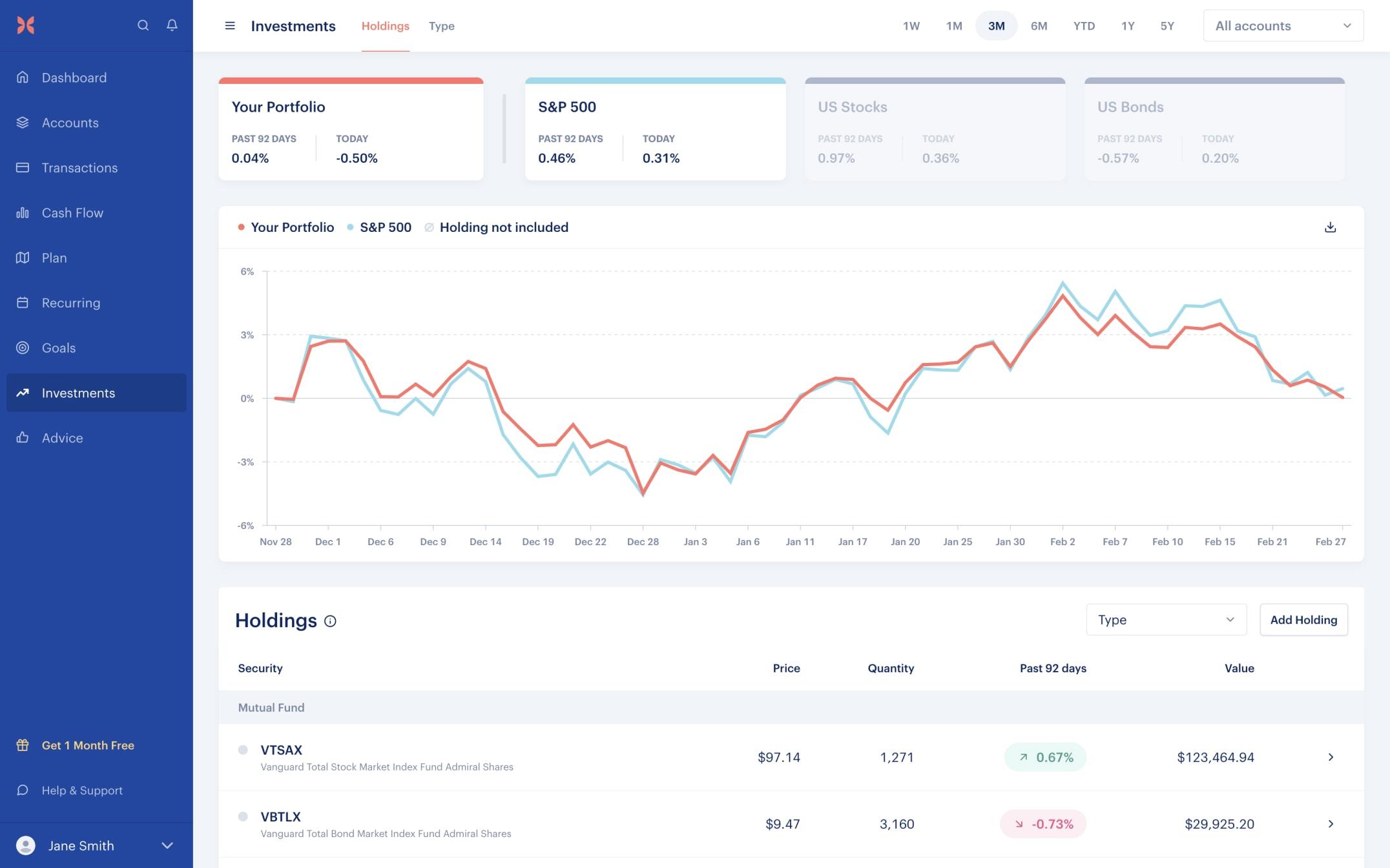The height and width of the screenshot is (868, 1390).
Task: Select the Holdings tab
Action: pos(386,25)
